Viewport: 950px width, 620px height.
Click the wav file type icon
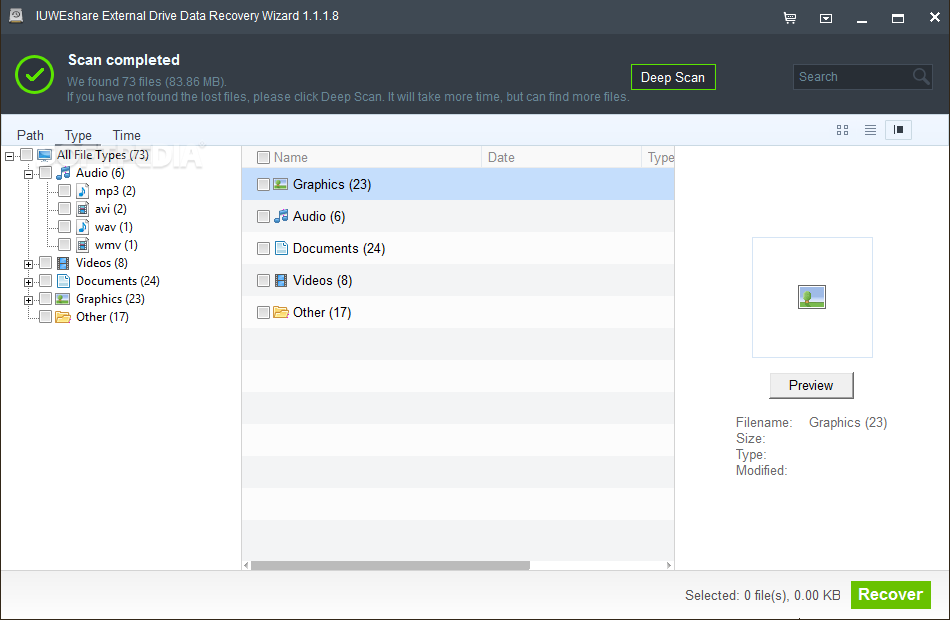click(83, 227)
